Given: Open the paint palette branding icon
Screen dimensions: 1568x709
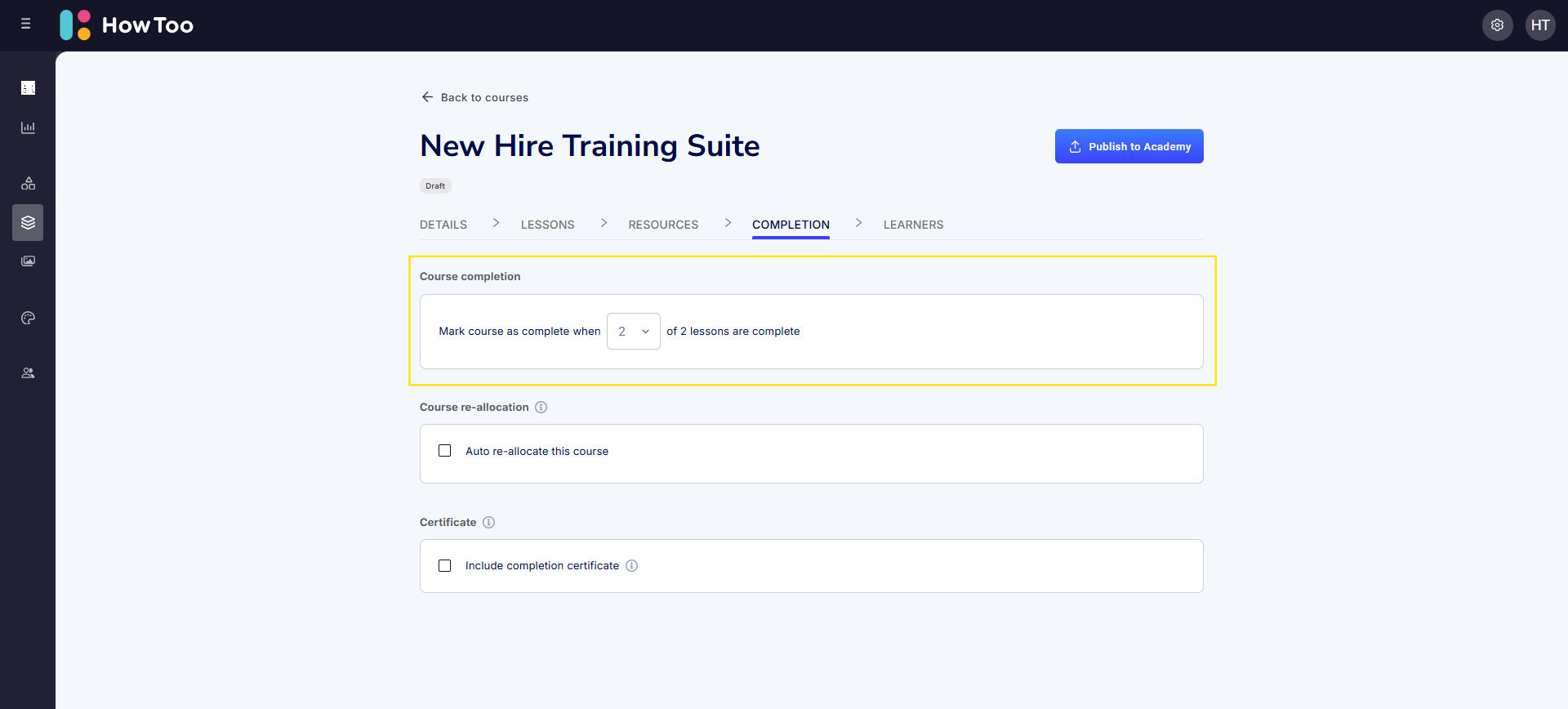Looking at the screenshot, I should click(x=28, y=318).
